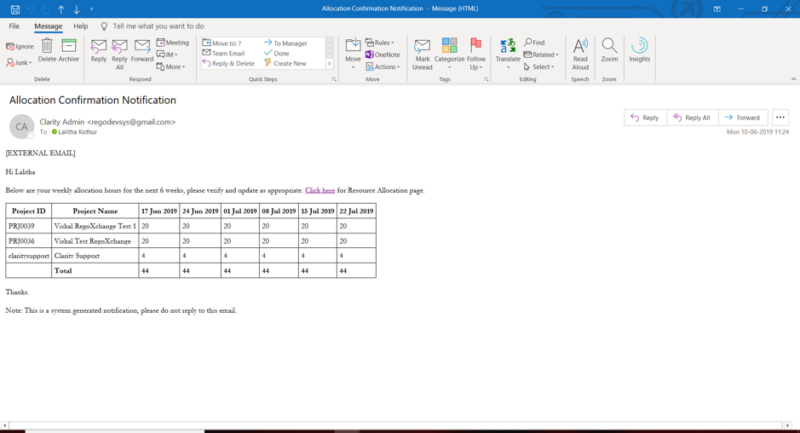This screenshot has height=433, width=800.
Task: Click the Save icon in the title bar
Action: click(15, 9)
